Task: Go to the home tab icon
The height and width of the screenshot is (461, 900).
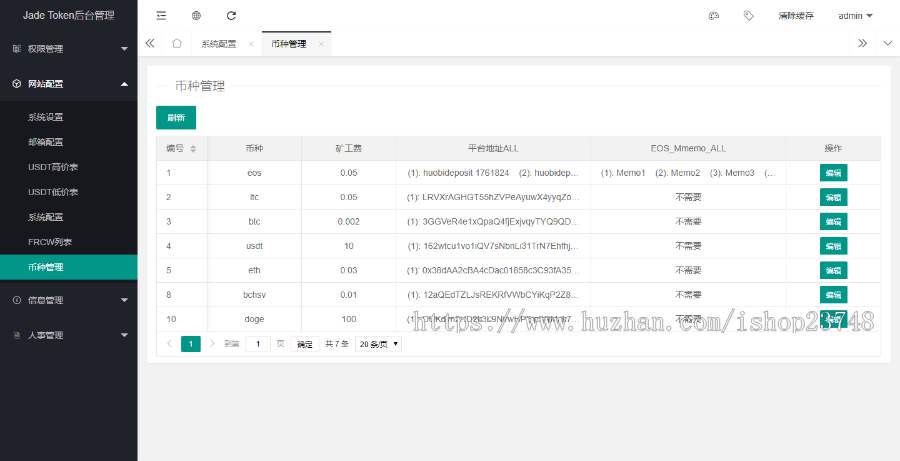Action: [177, 44]
